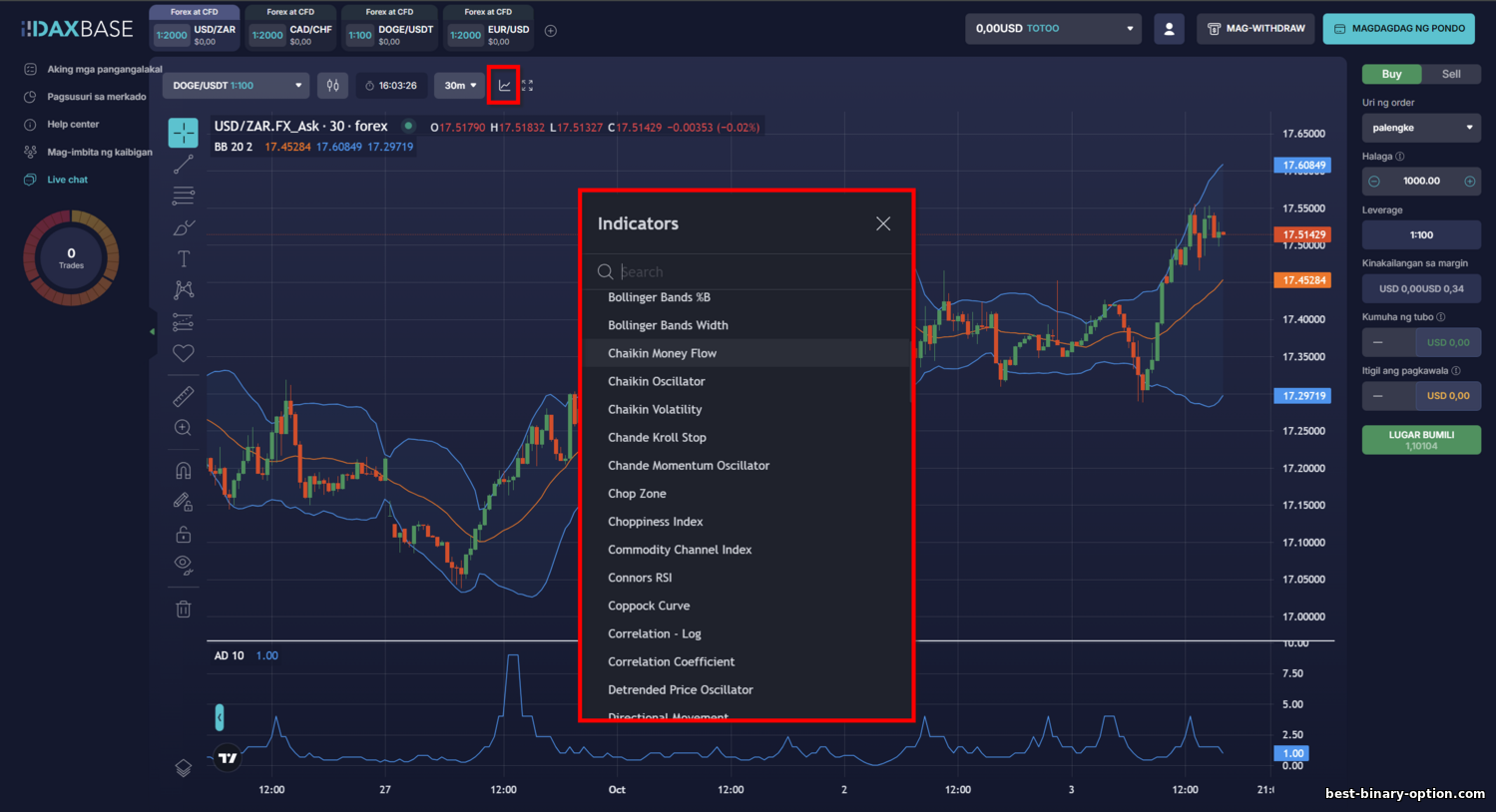Select the text annotation tool
Screen dimensions: 1496x812
pos(184,259)
